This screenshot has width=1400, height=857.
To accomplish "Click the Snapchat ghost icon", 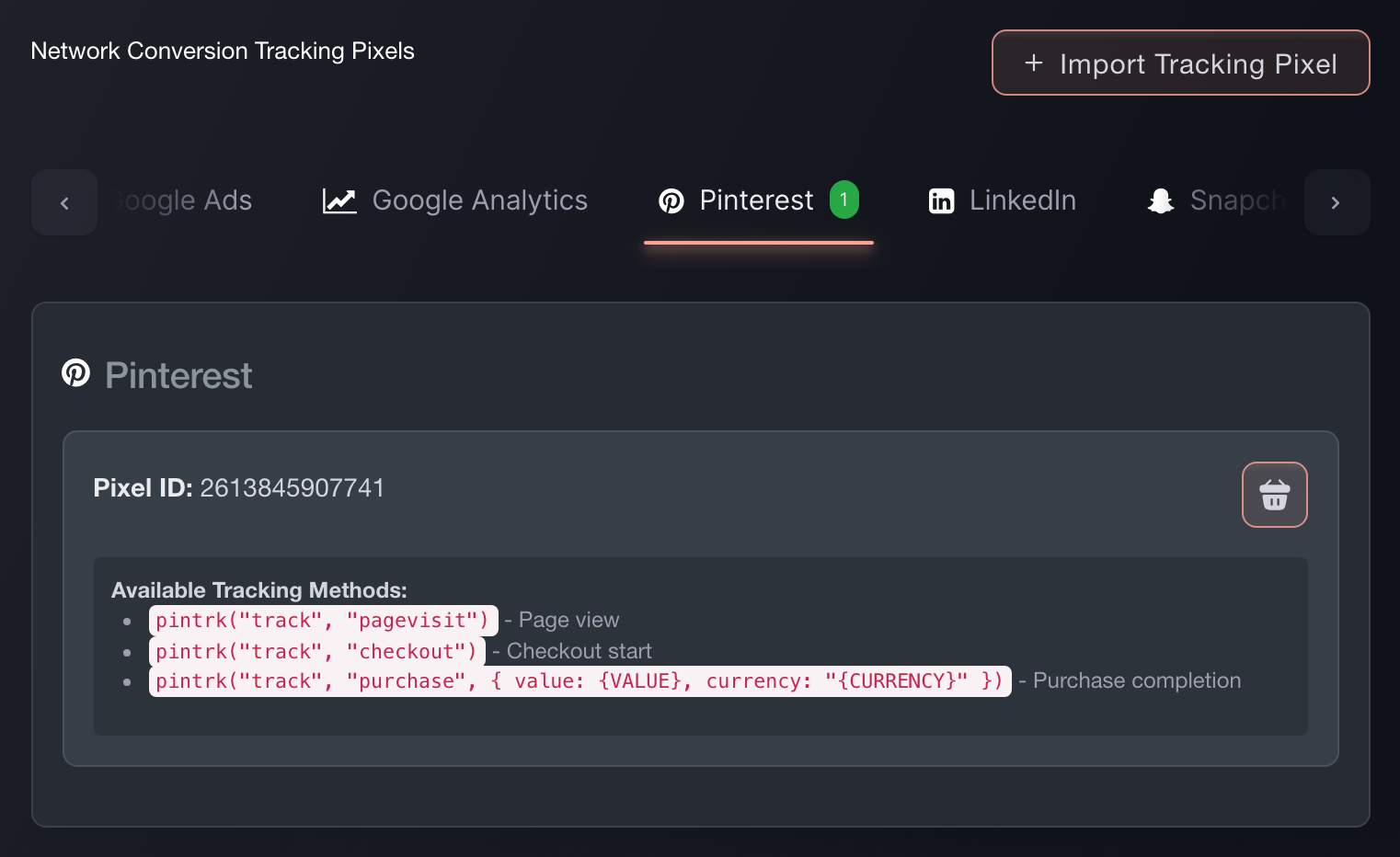I will click(x=1161, y=200).
